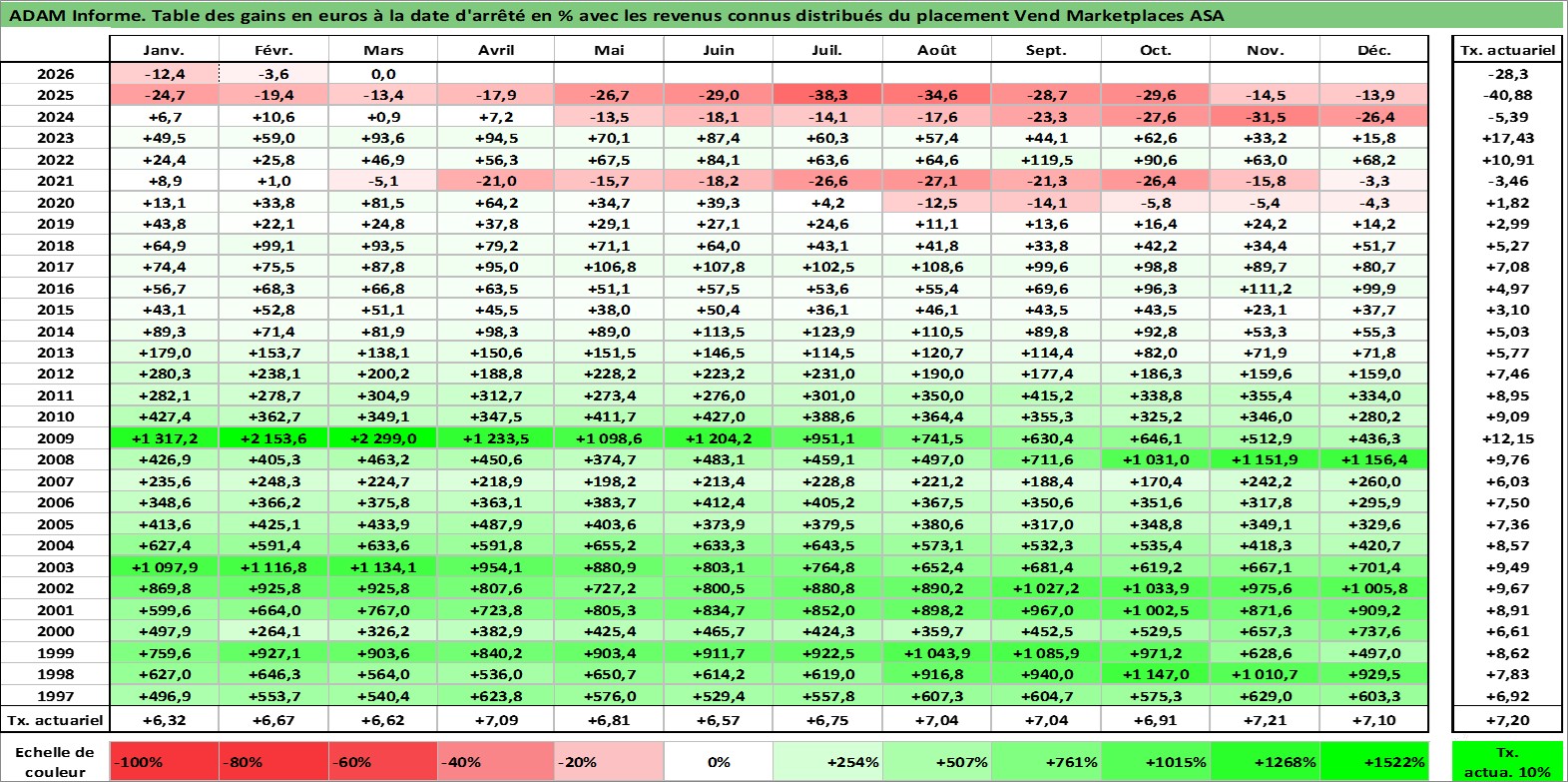1568x782 pixels.
Task: Click the '+1 043,9' cell in 1999
Action: [936, 653]
